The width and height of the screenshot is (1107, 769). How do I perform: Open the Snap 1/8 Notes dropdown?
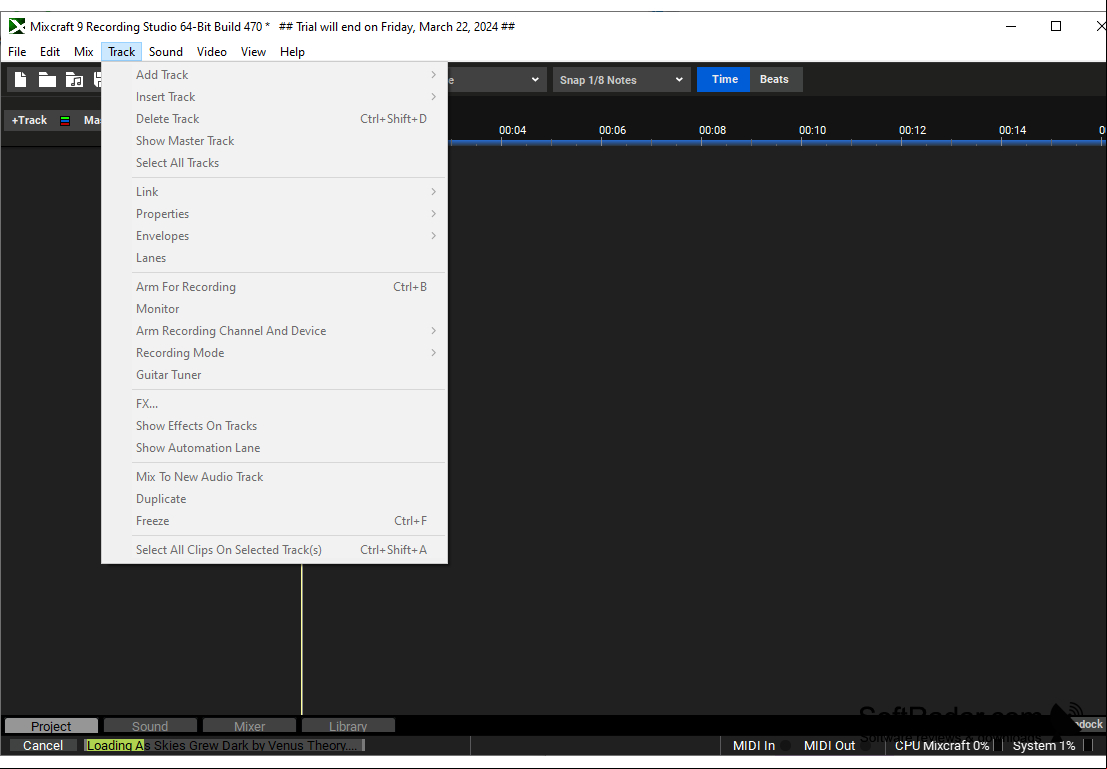621,80
